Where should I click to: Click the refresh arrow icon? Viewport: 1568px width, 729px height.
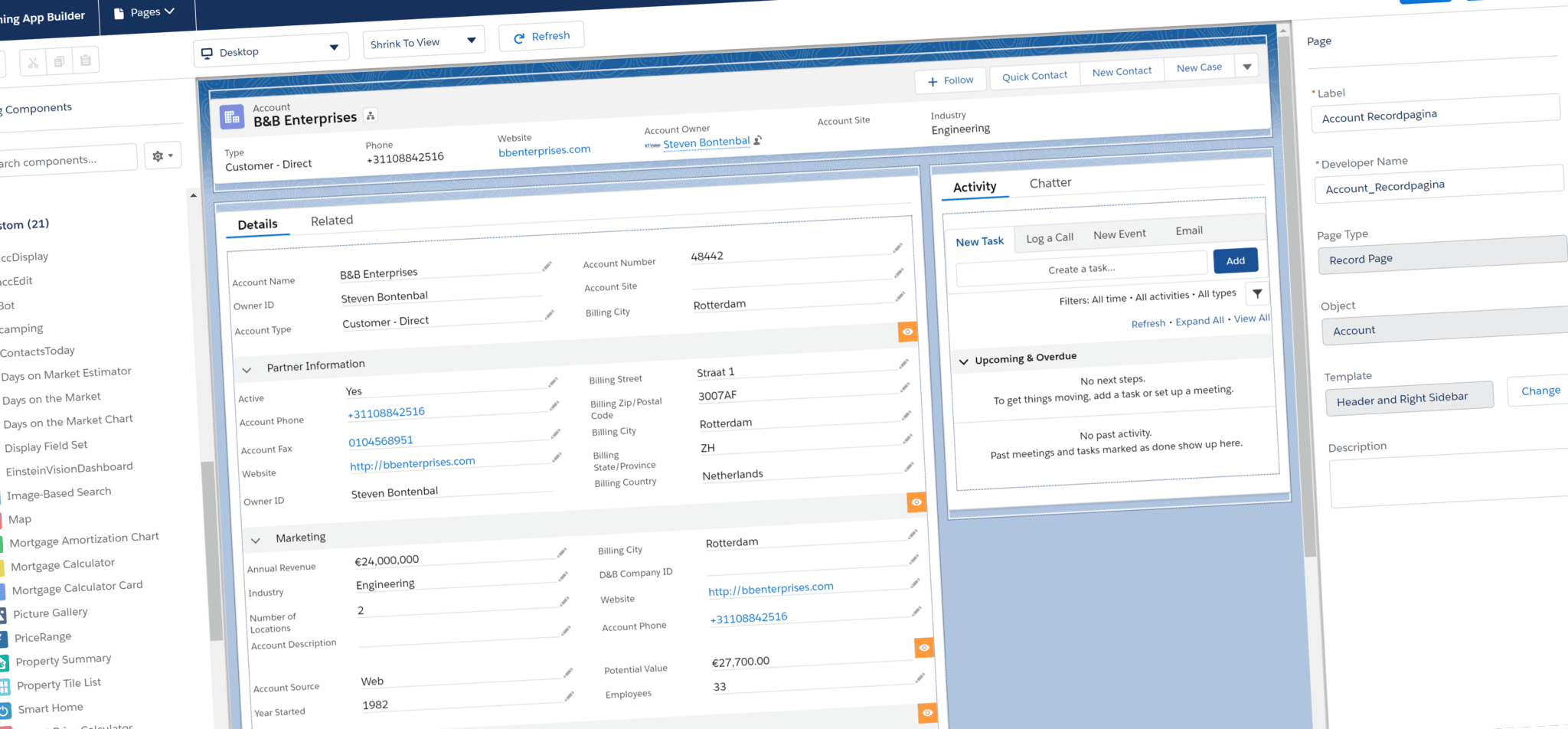point(519,38)
